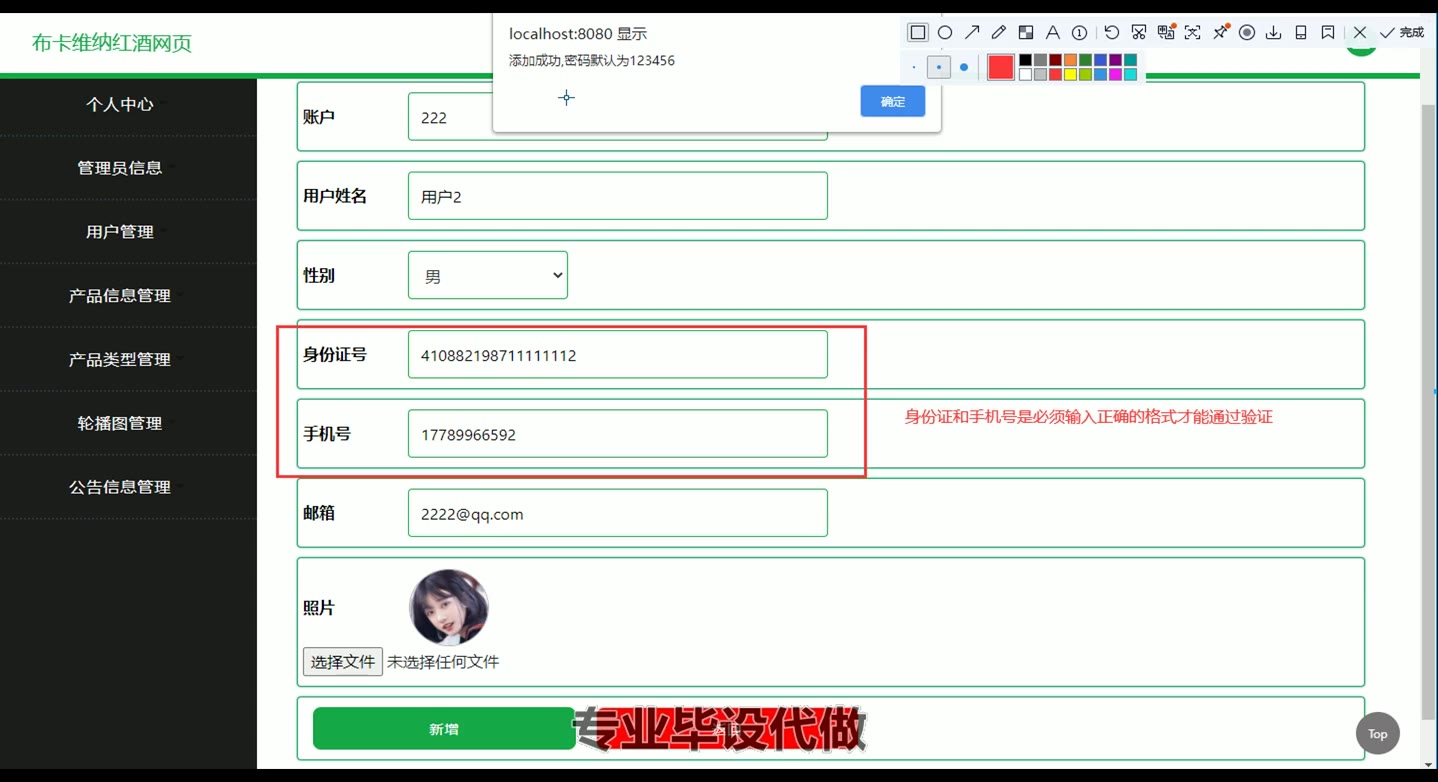Save the screenshot with the download icon
This screenshot has height=782, width=1438.
1274,32
